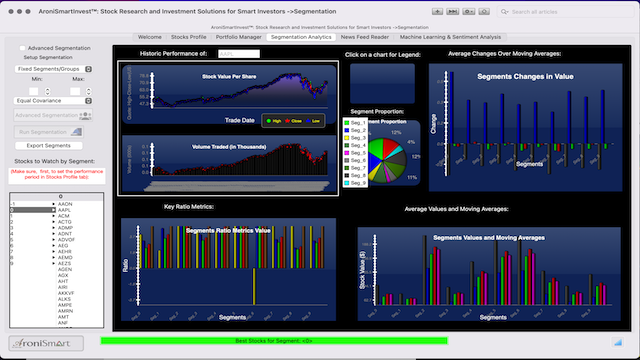Screen dimensions: 640x360
Task: Click the Advanced Segmentation button
Action: click(53, 116)
